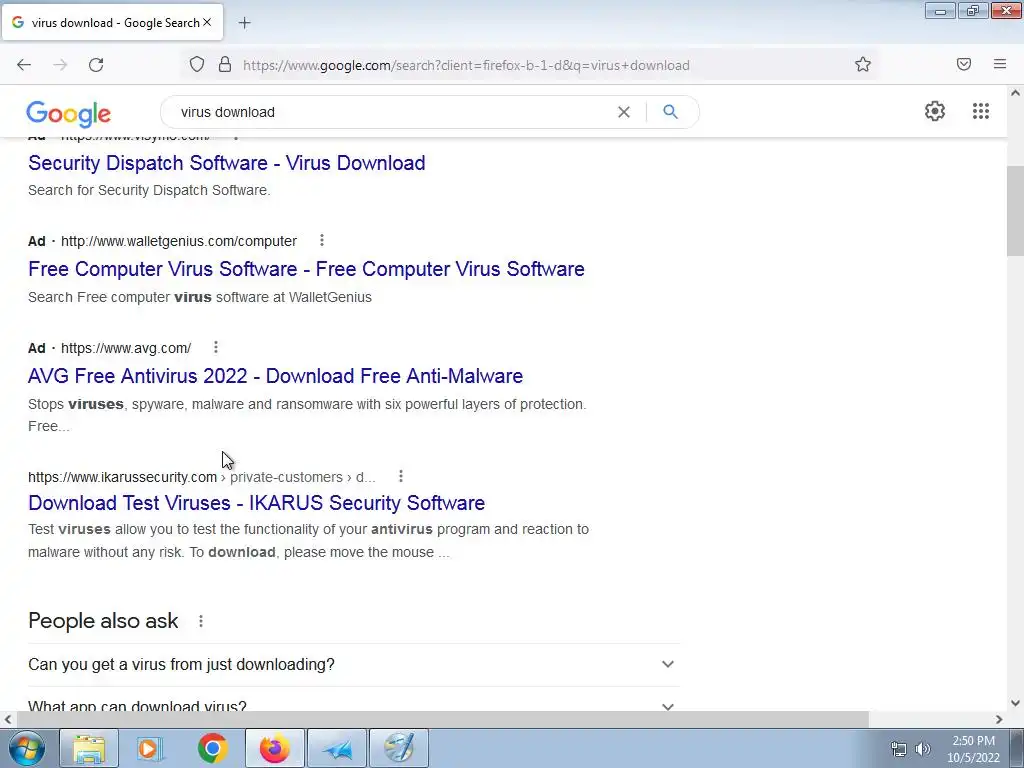Screen dimensions: 1024x768
Task: Click the horizontal scroll left arrow
Action: pyautogui.click(x=7, y=719)
